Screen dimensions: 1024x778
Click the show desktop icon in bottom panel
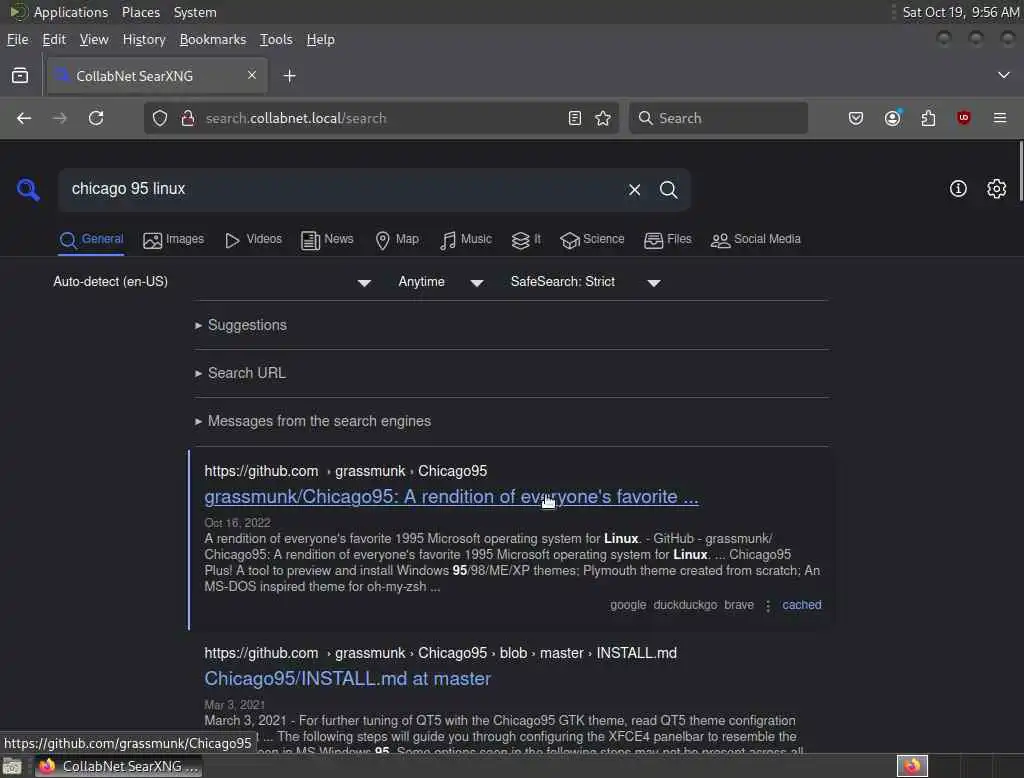pyautogui.click(x=12, y=766)
